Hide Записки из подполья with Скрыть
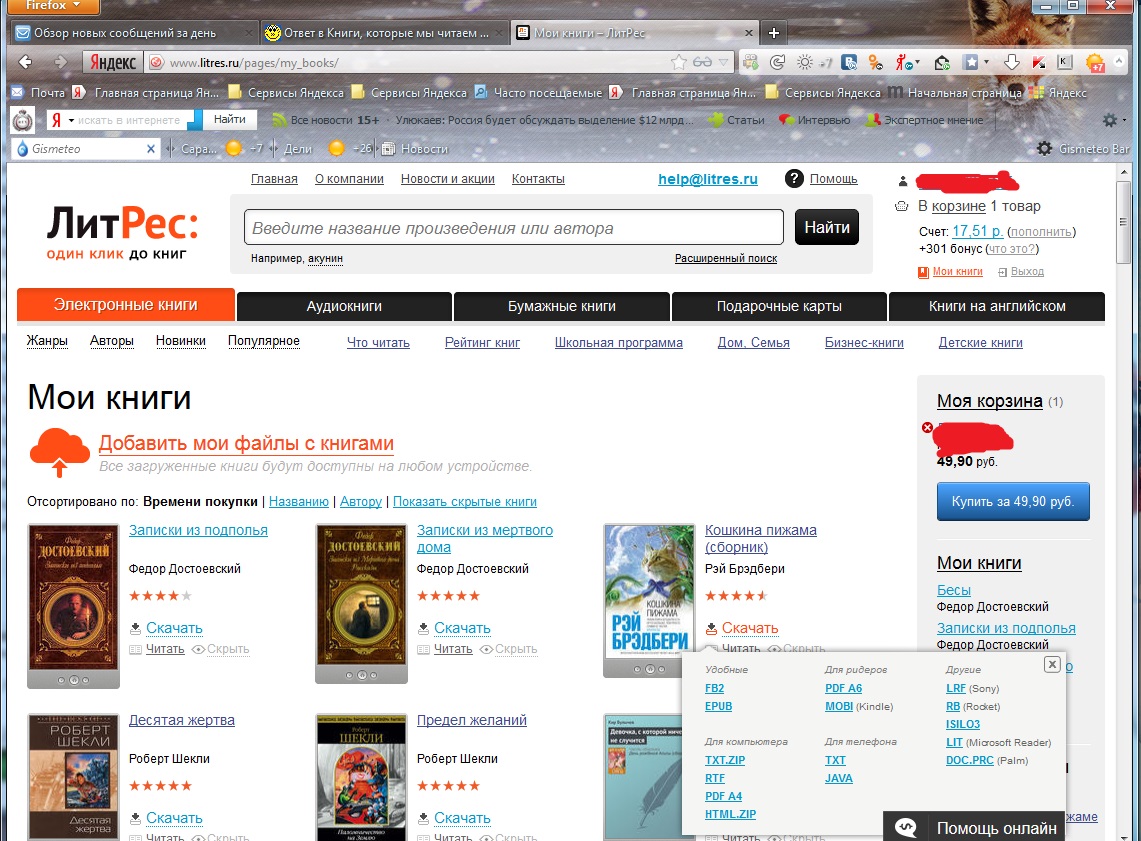1141x841 pixels. [228, 649]
